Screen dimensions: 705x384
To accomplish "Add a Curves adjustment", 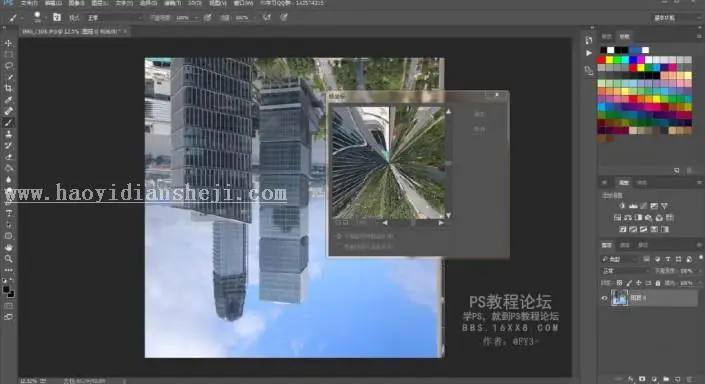I will pos(643,206).
